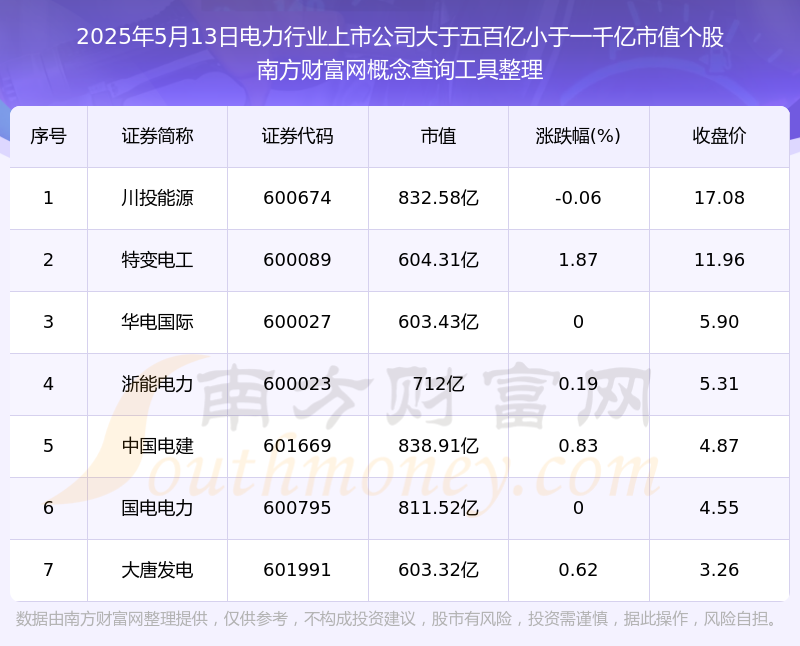The image size is (800, 646).
Task: Click closing price 3.26
Action: point(719,570)
